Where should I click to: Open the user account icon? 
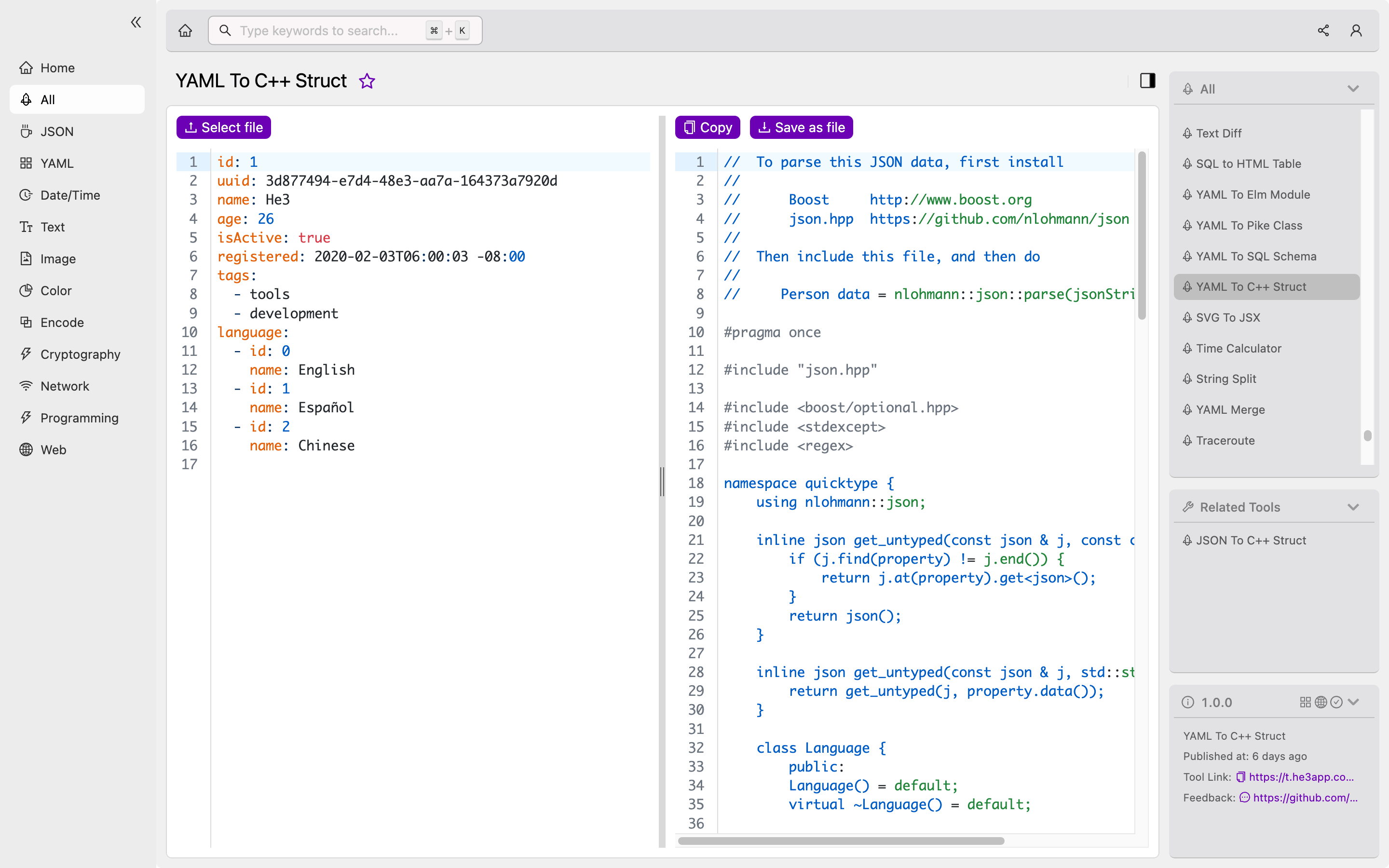point(1356,30)
